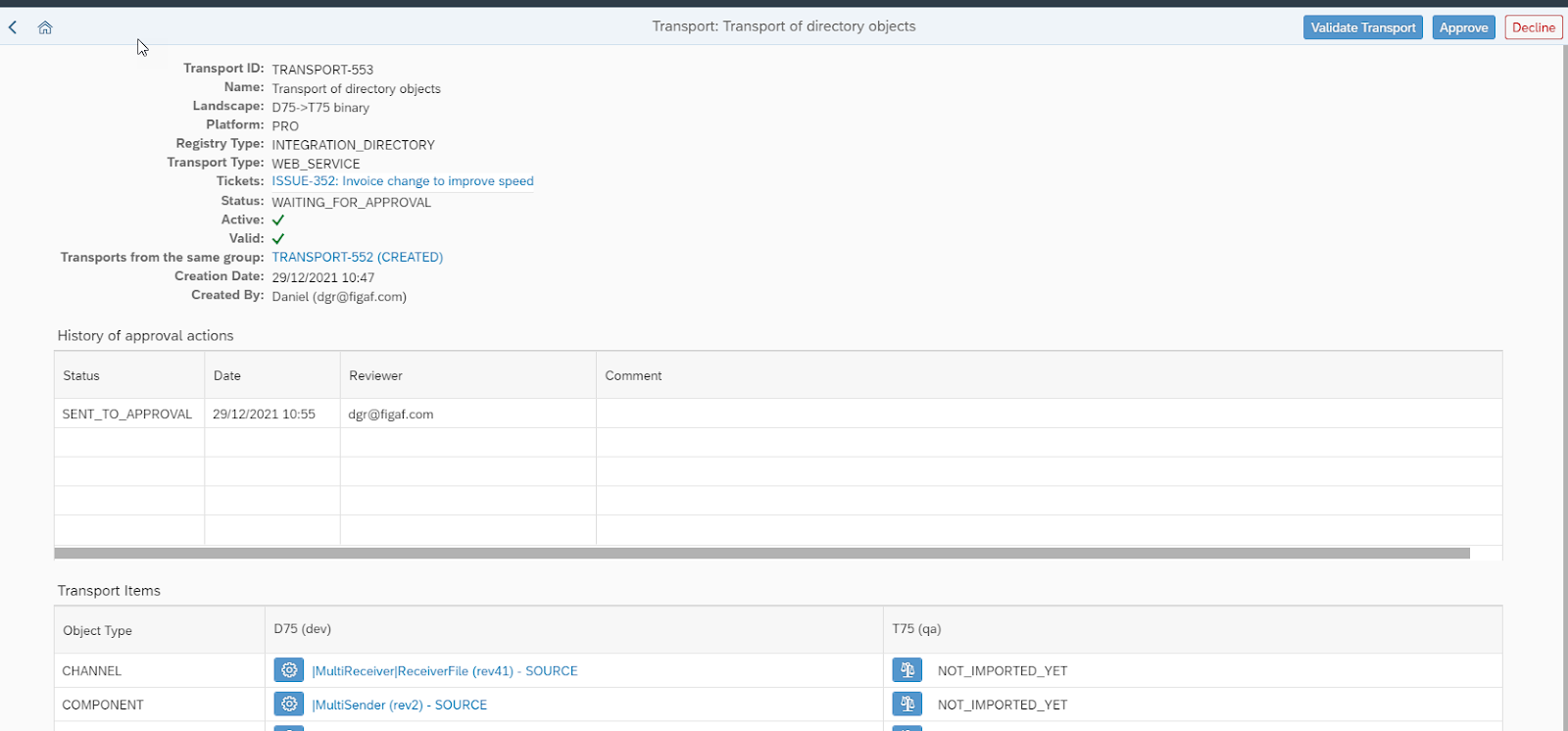The width and height of the screenshot is (1568, 731).
Task: Click the Created By value Daniel
Action: 339,297
